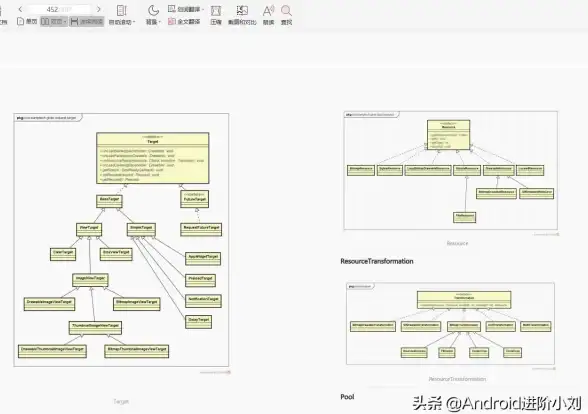Click the SimpleTarget class box

pyautogui.click(x=141, y=230)
